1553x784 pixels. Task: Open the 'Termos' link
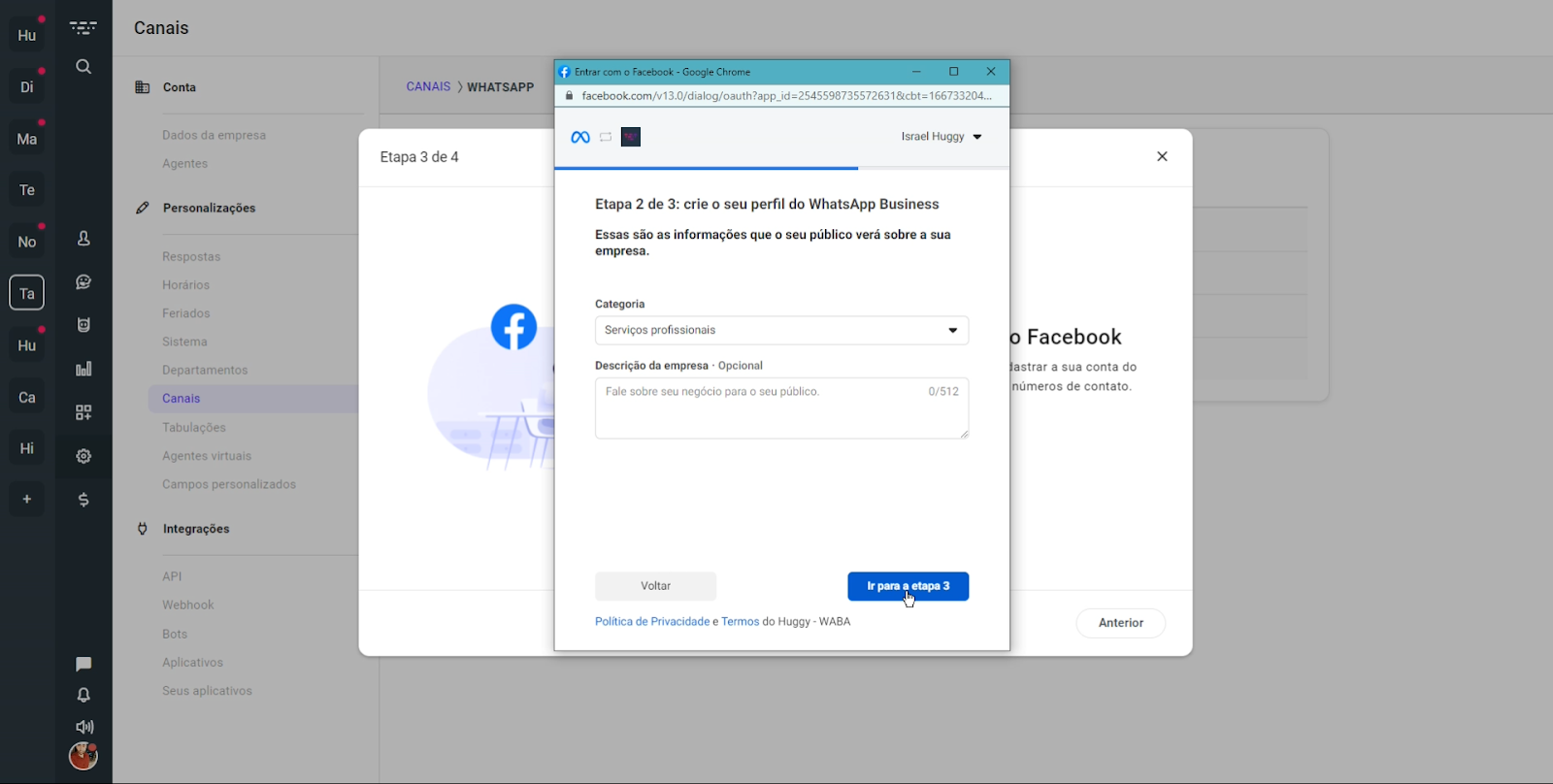[x=741, y=622]
